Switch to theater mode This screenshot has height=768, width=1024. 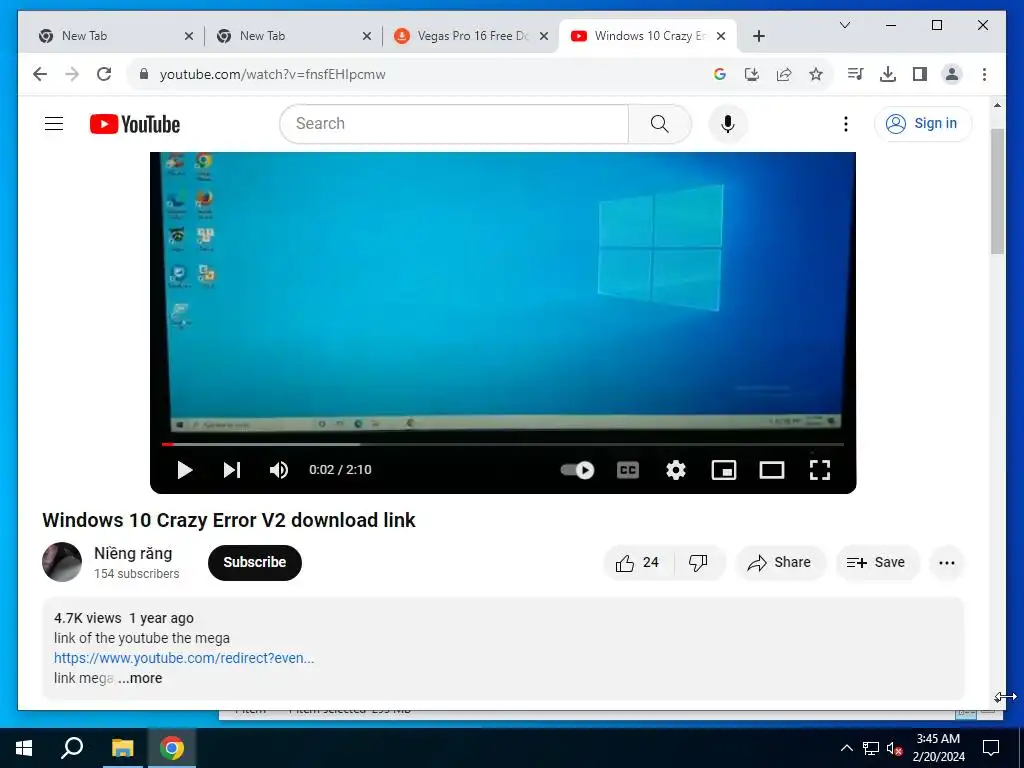click(x=772, y=470)
